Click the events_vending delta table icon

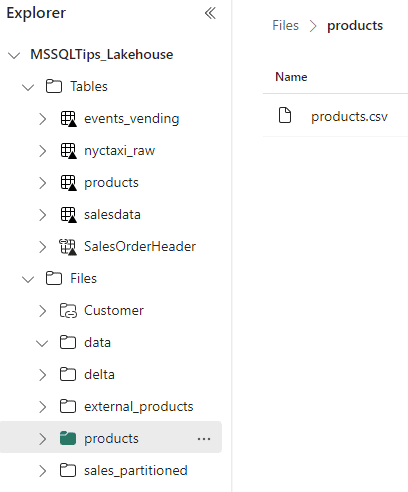tap(68, 119)
